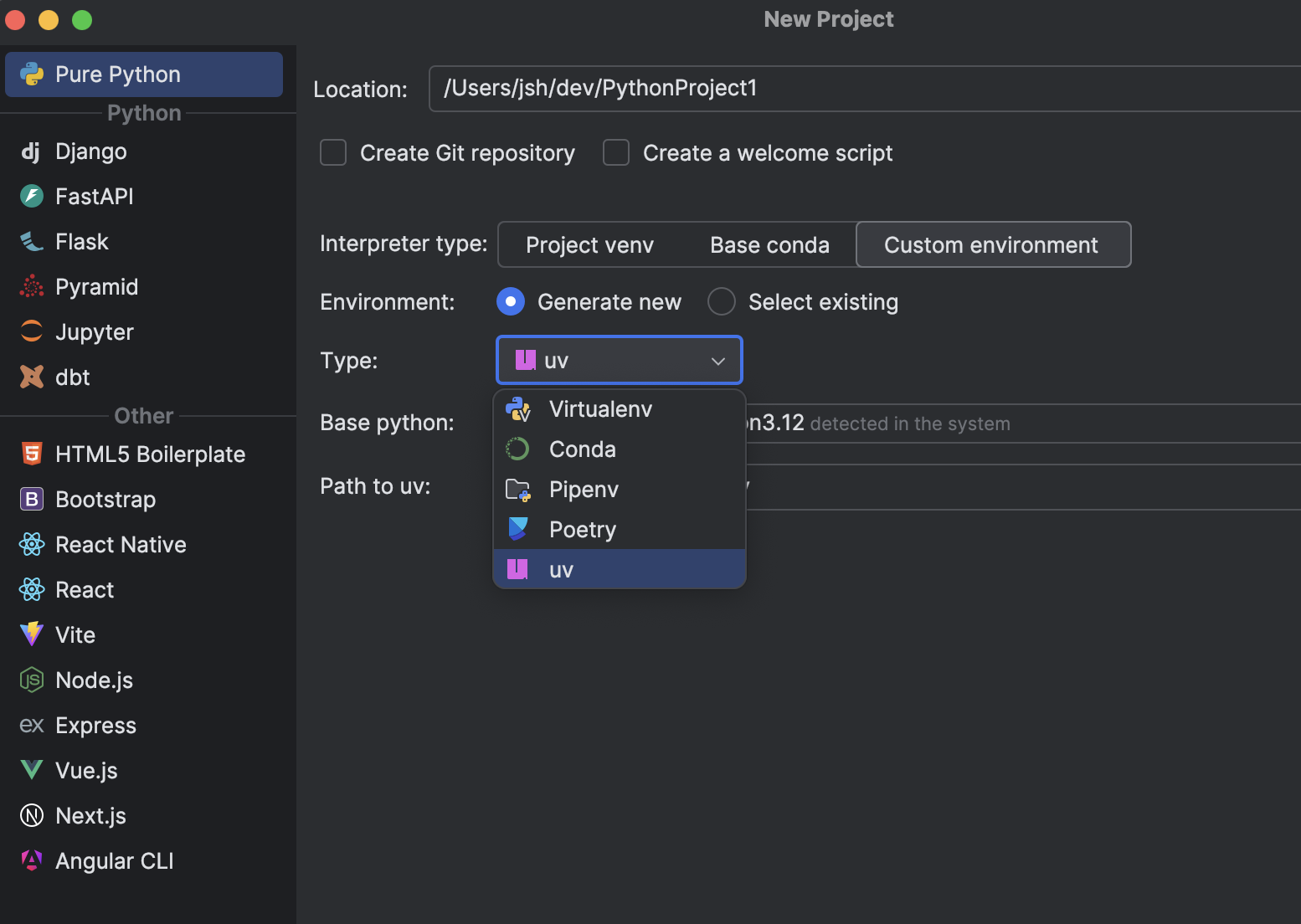Click the Vite lightning icon

(32, 635)
